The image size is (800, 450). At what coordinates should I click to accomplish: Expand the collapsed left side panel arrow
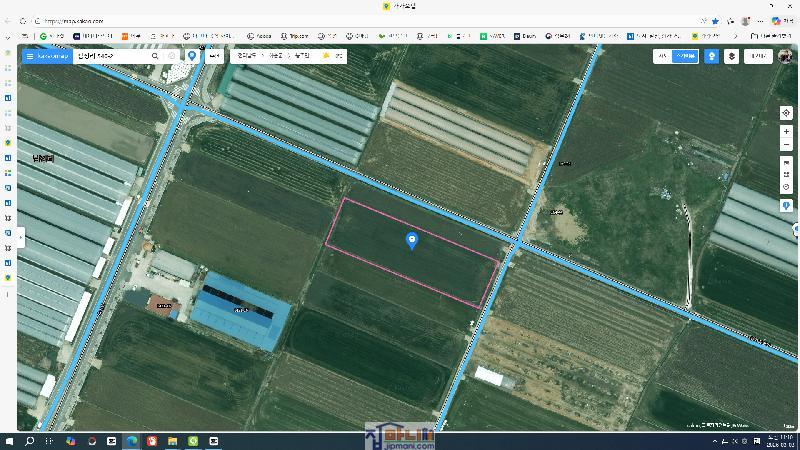(x=21, y=238)
